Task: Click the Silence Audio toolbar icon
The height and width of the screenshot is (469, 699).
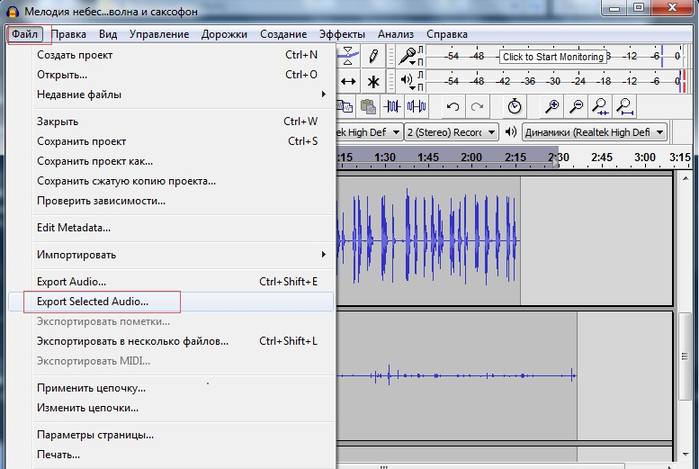Action: pos(415,106)
